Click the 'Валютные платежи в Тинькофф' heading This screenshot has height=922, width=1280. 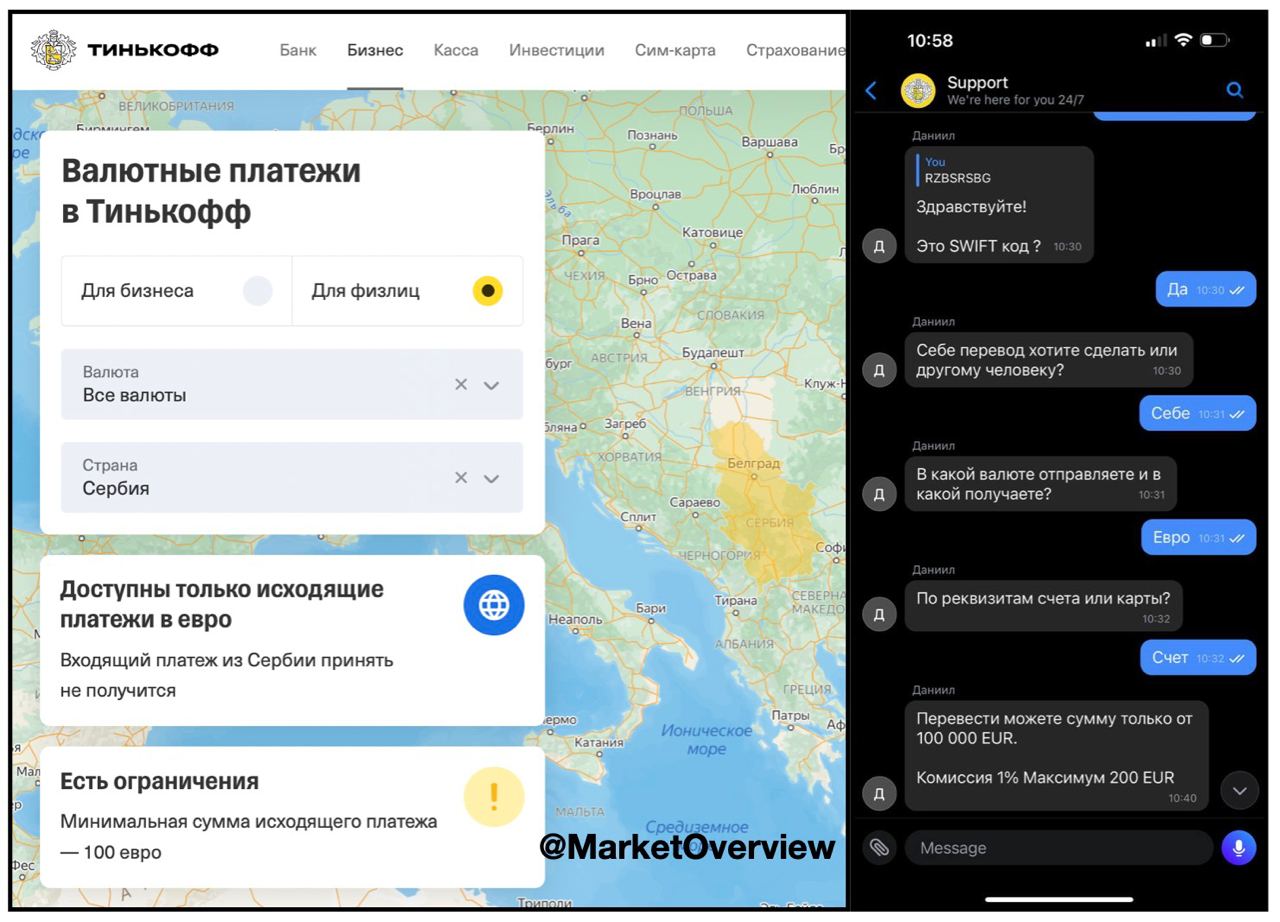[x=211, y=191]
